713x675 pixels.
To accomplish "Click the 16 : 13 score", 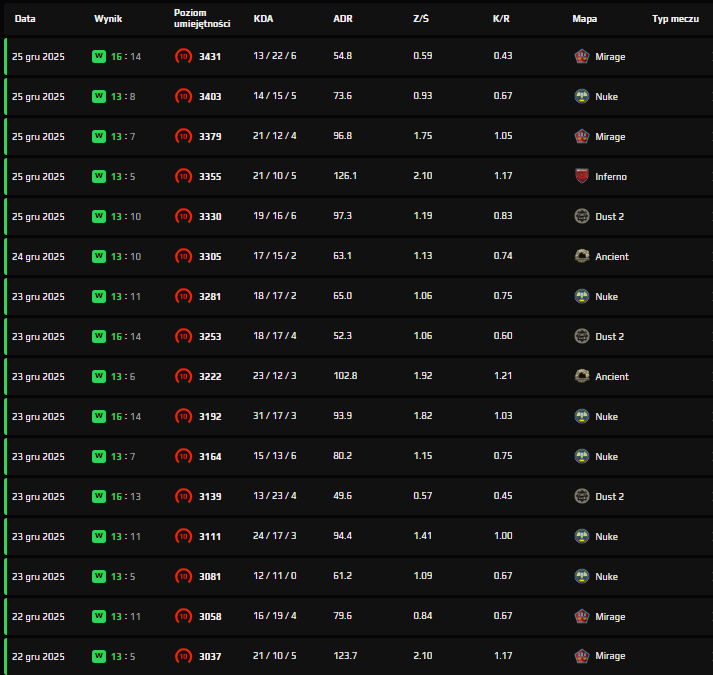I will tap(126, 497).
